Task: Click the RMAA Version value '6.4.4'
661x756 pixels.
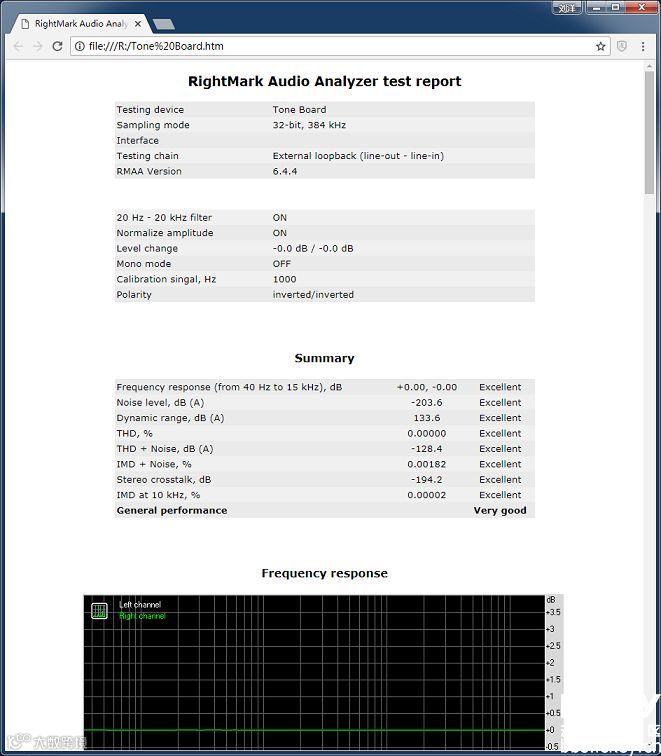Action: 285,171
